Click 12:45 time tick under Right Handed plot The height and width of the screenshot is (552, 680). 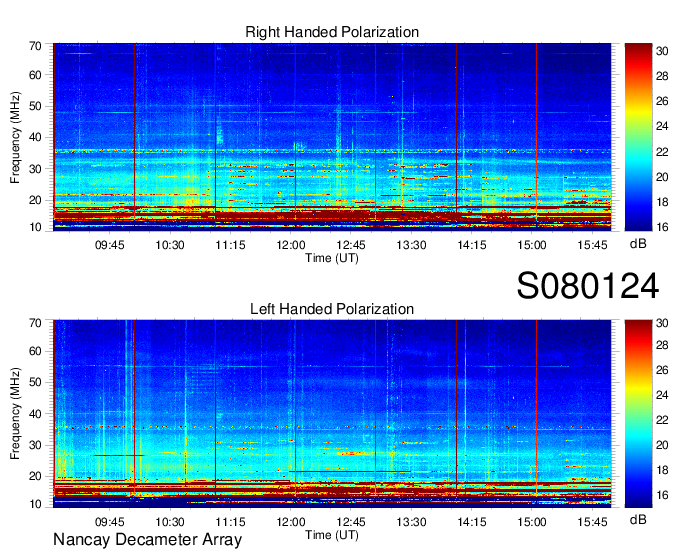351,245
